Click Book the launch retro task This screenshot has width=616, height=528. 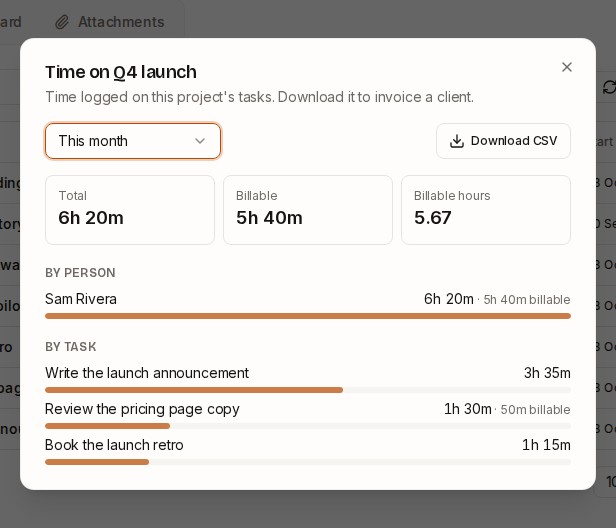(x=114, y=445)
